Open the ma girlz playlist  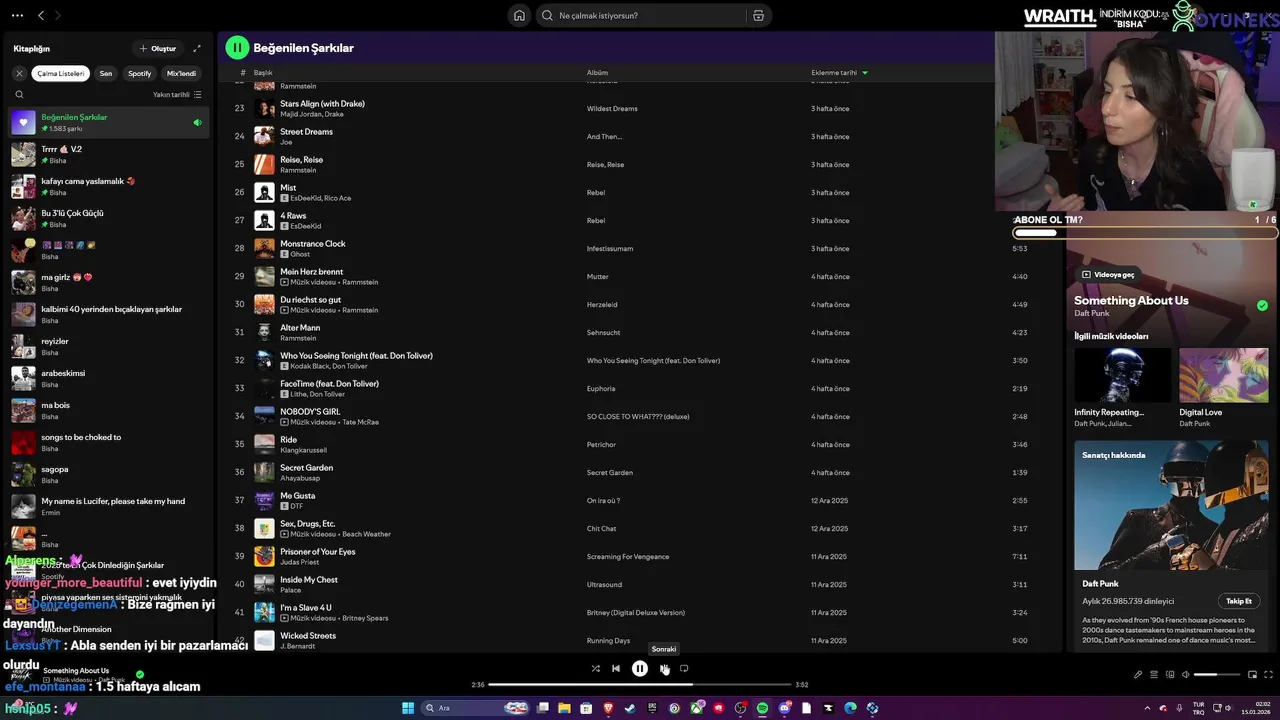pos(109,282)
